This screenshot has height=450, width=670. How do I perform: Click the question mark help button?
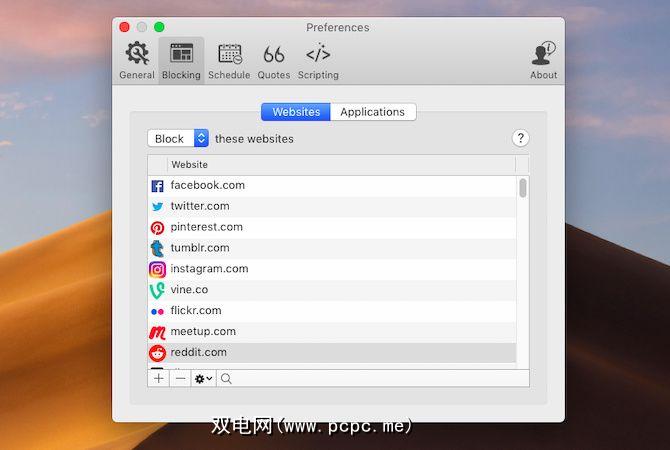(520, 138)
